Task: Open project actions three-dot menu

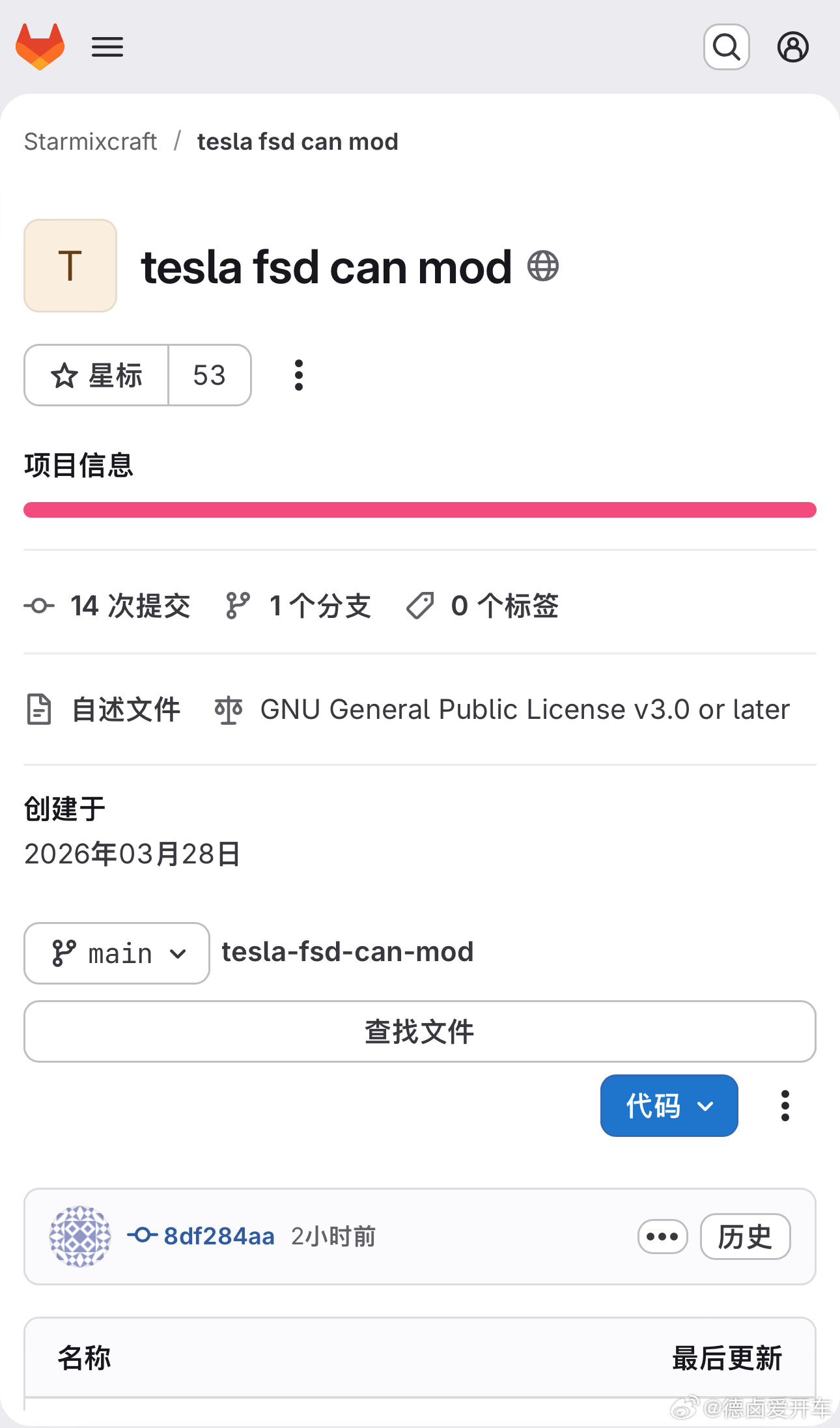Action: tap(299, 375)
